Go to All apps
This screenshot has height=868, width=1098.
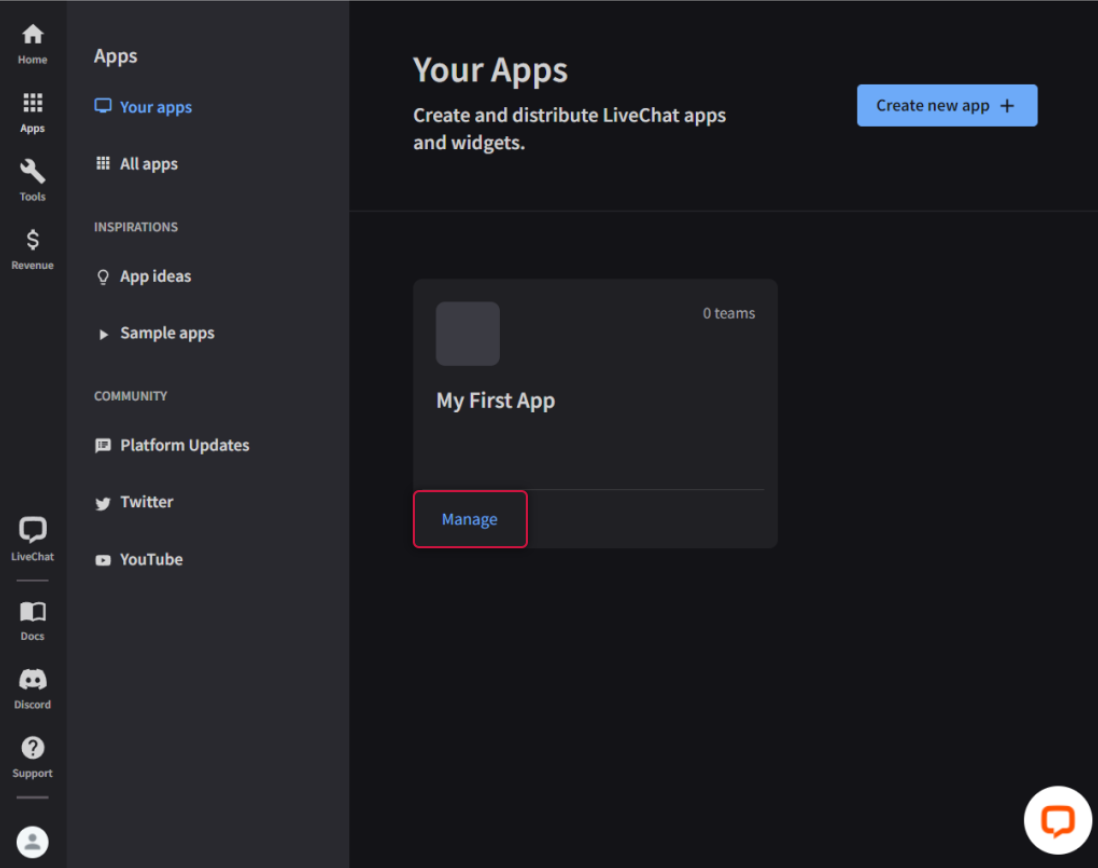click(148, 164)
